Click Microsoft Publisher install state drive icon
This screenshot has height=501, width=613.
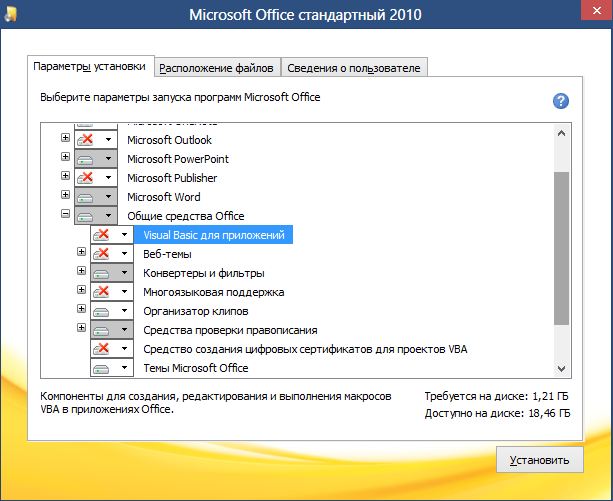tap(85, 178)
